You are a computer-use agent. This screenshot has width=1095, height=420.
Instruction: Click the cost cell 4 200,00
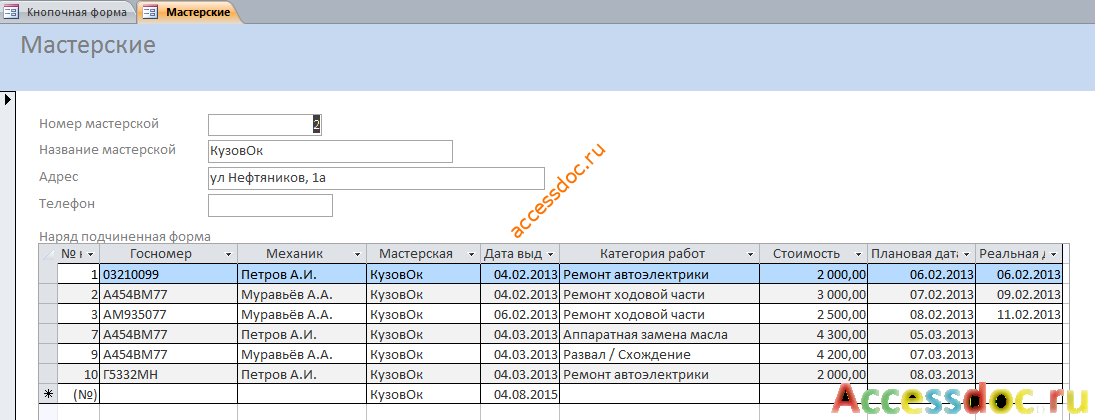click(813, 354)
